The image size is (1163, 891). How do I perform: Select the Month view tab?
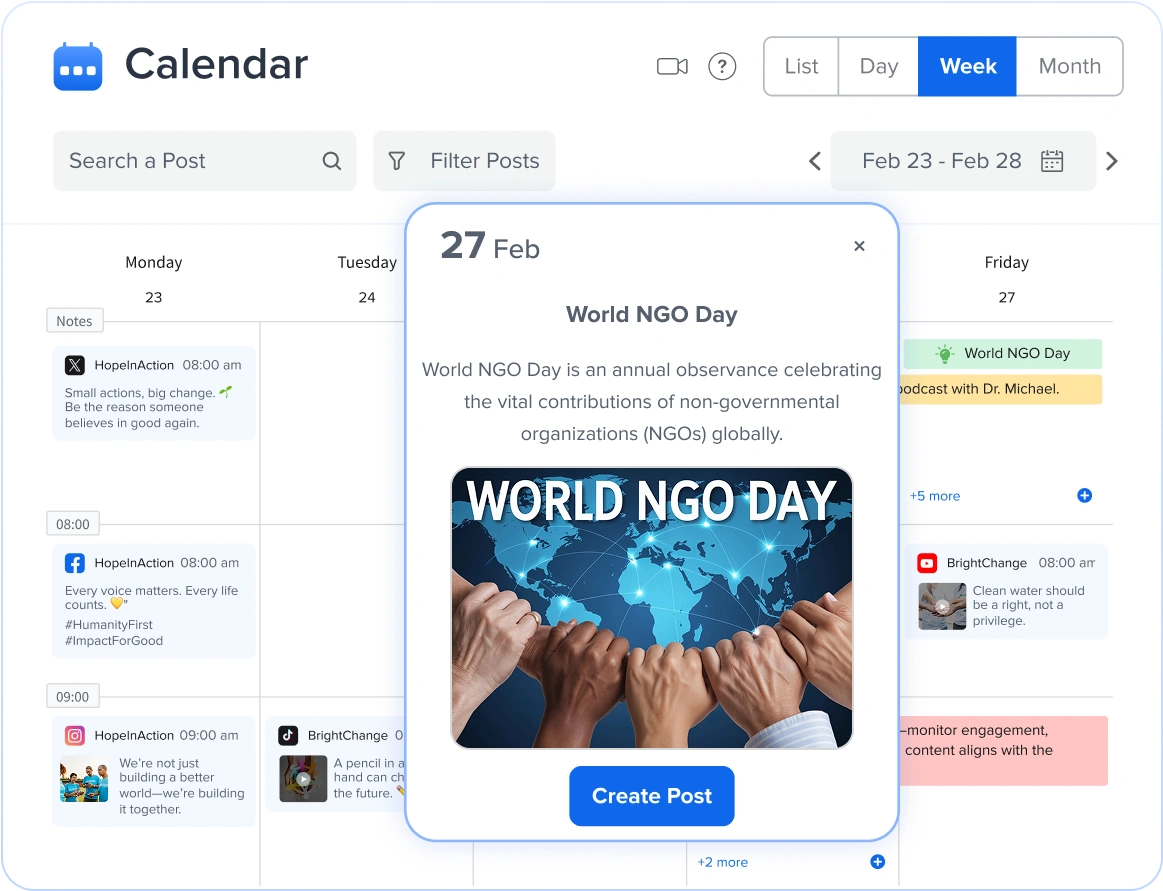pos(1069,66)
